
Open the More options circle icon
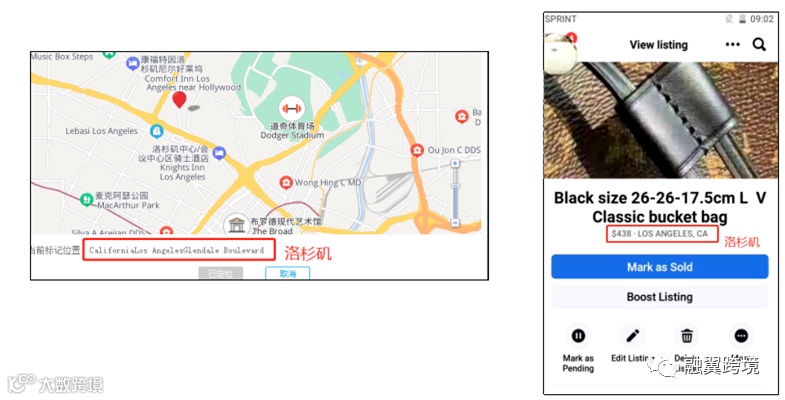click(x=741, y=335)
